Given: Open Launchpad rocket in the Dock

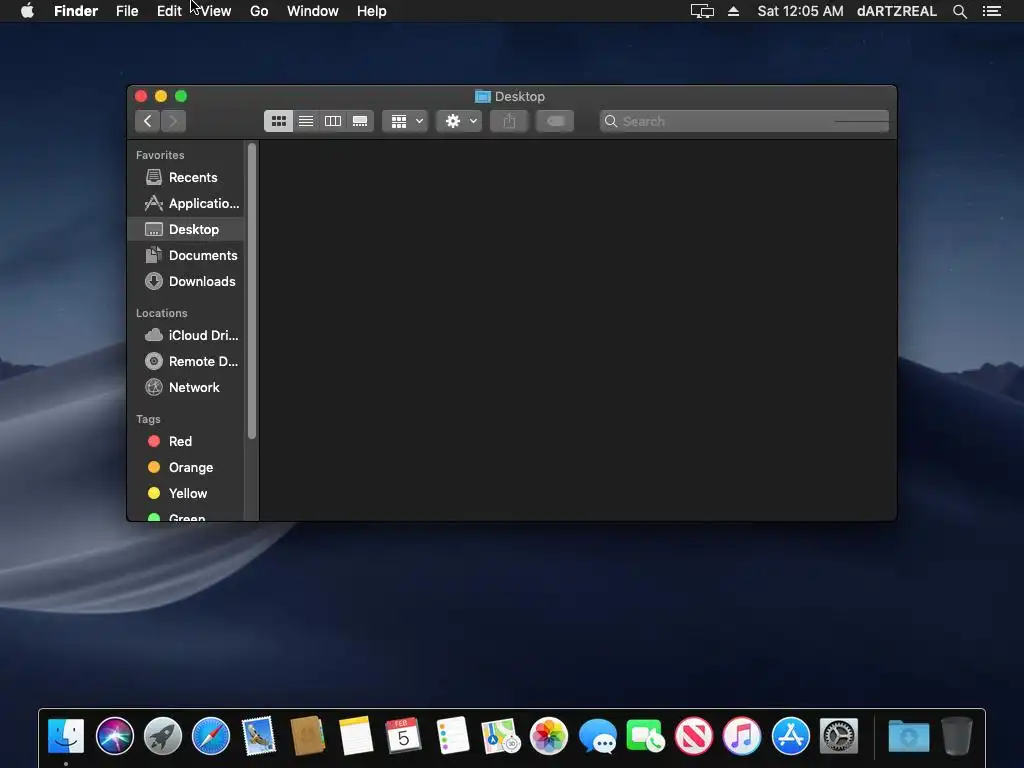Looking at the screenshot, I should click(x=163, y=736).
